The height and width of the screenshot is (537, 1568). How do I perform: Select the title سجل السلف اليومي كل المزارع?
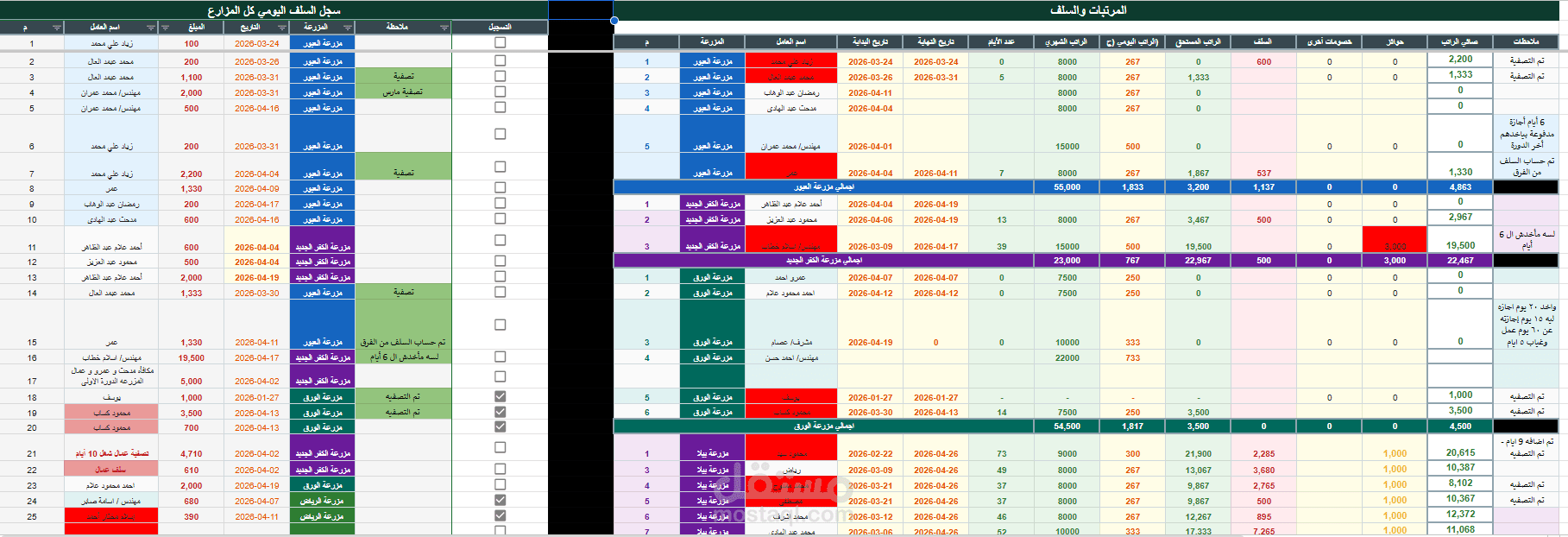click(x=274, y=10)
